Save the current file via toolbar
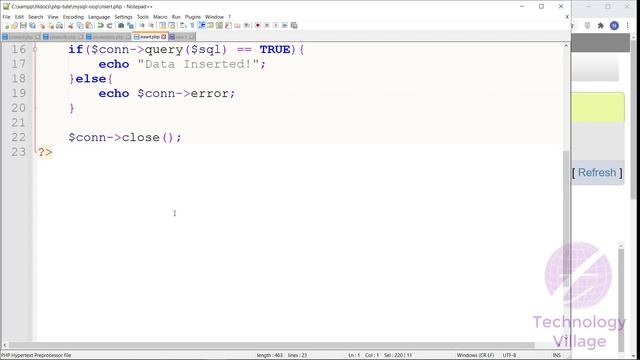 [x=23, y=25]
